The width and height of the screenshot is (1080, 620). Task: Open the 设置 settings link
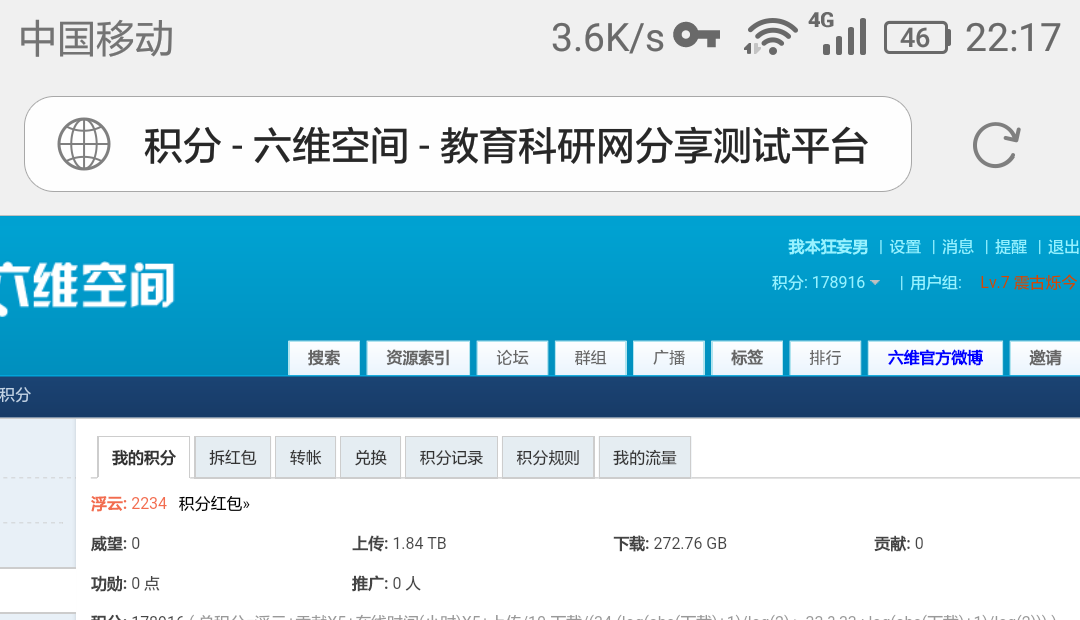point(905,247)
